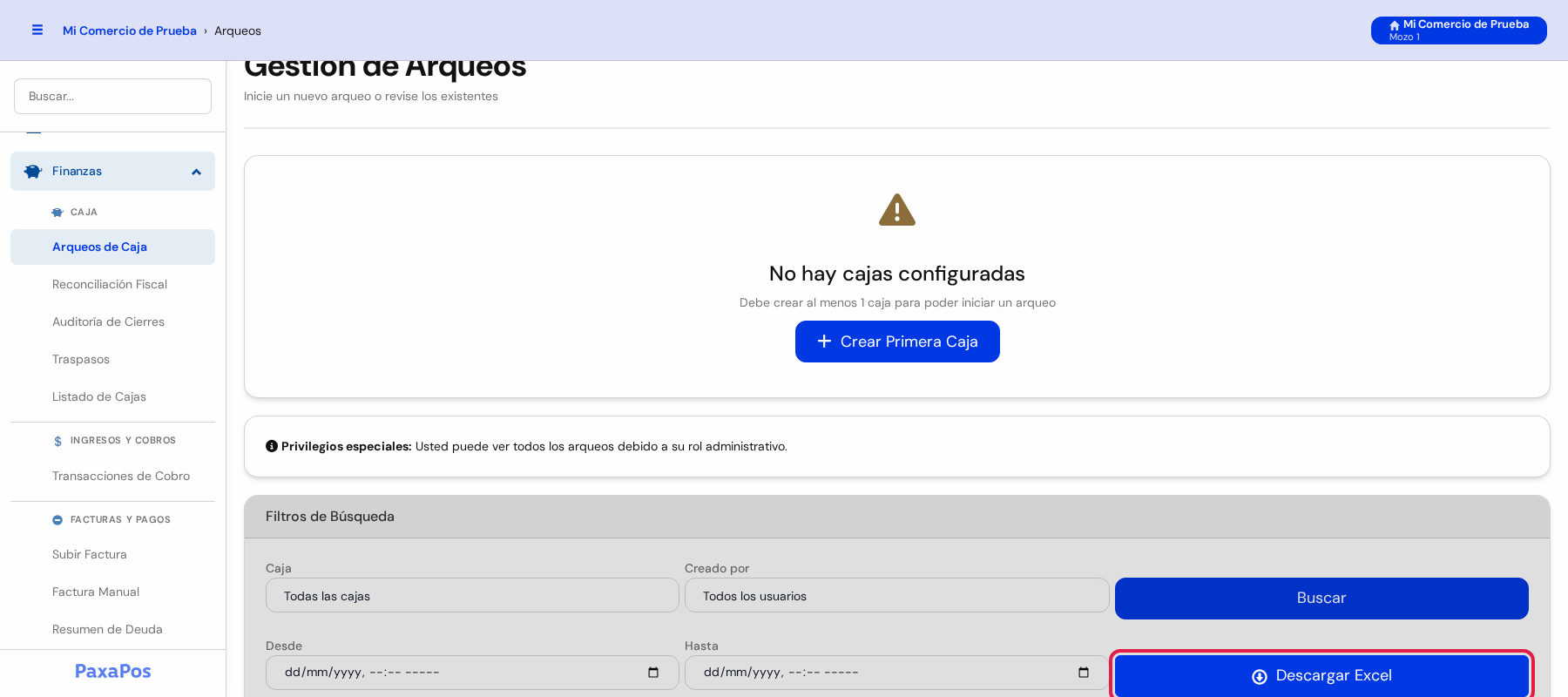Open Creado por dropdown Todos los usuarios
This screenshot has width=1568, height=697.
[896, 596]
